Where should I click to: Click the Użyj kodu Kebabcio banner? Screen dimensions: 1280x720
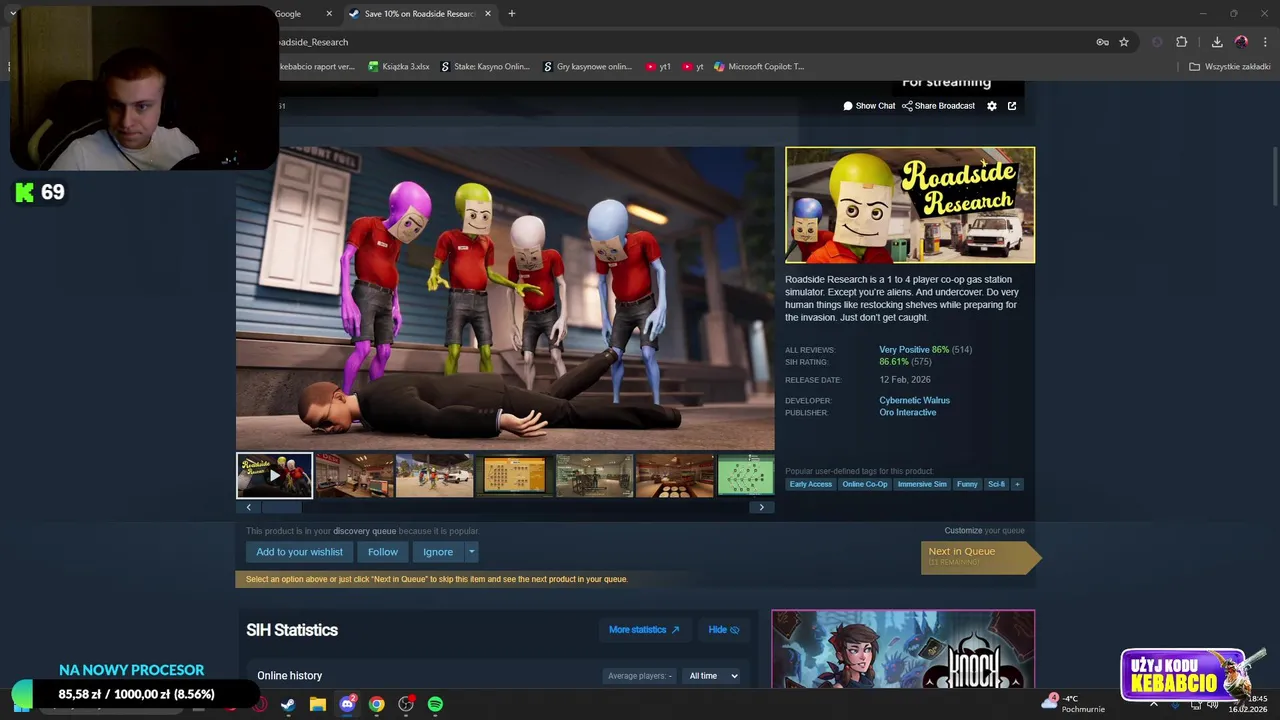1186,675
